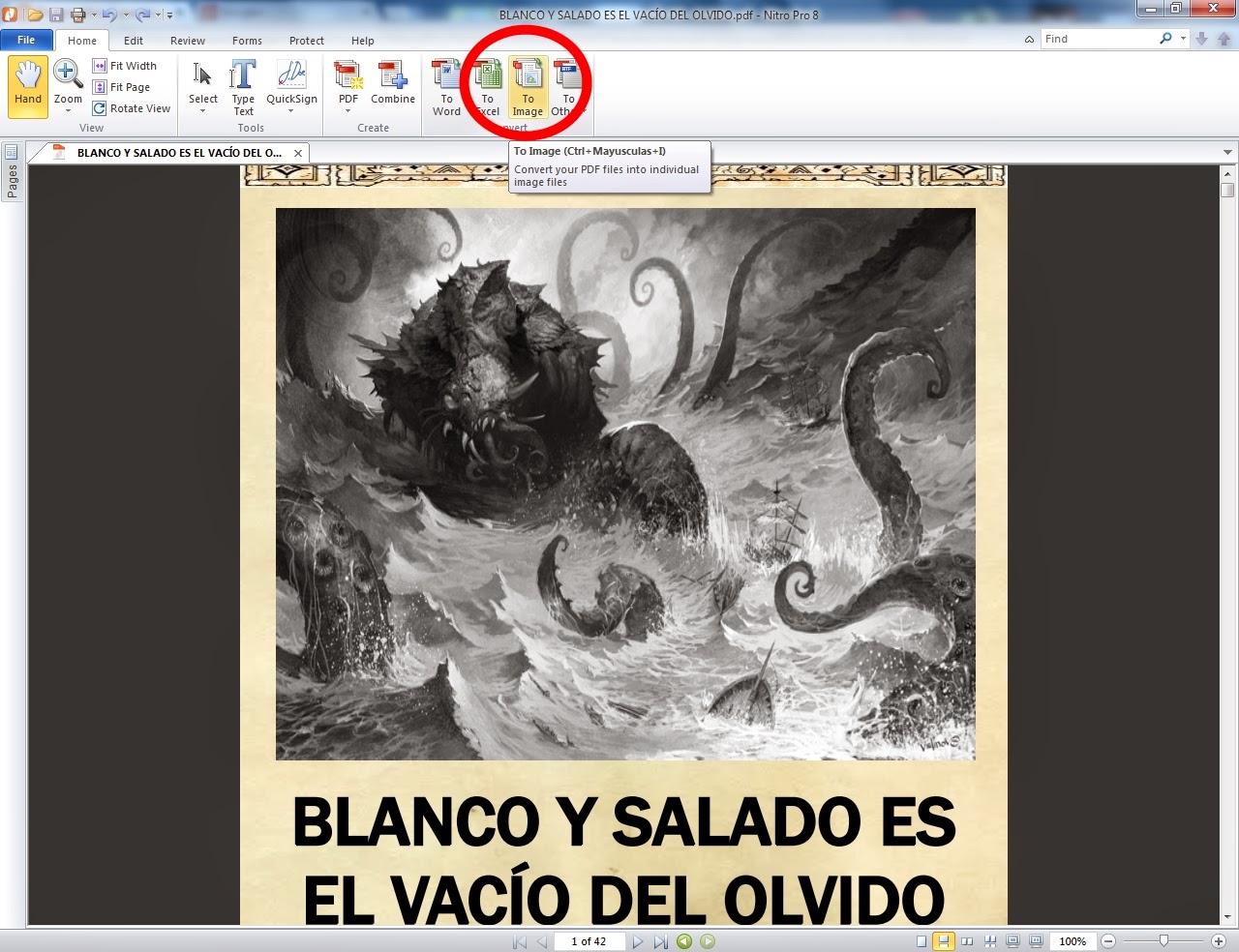Click Find Next down arrow
The height and width of the screenshot is (952, 1239).
[x=1201, y=39]
